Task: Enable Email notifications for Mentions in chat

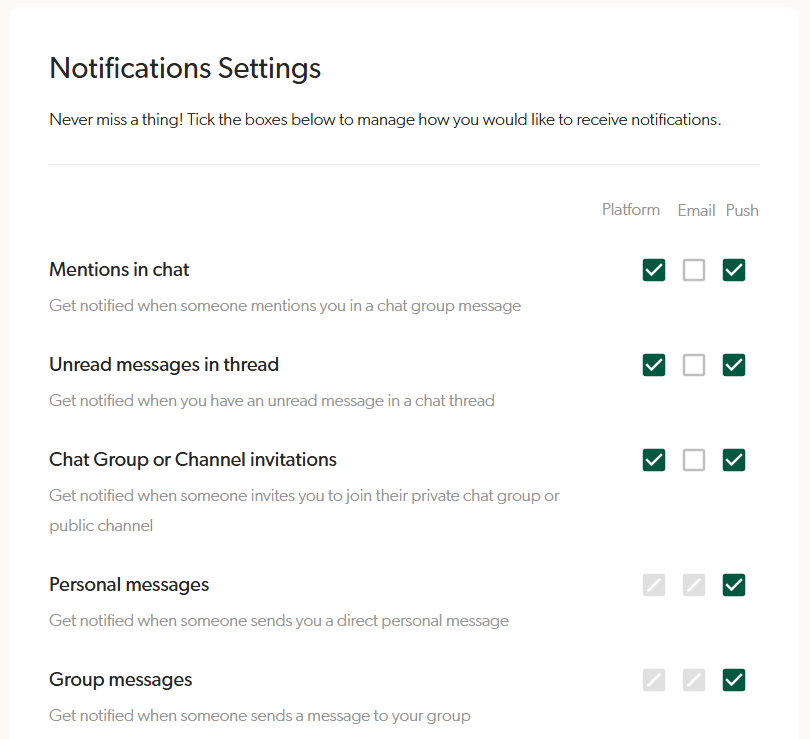Action: pos(694,270)
